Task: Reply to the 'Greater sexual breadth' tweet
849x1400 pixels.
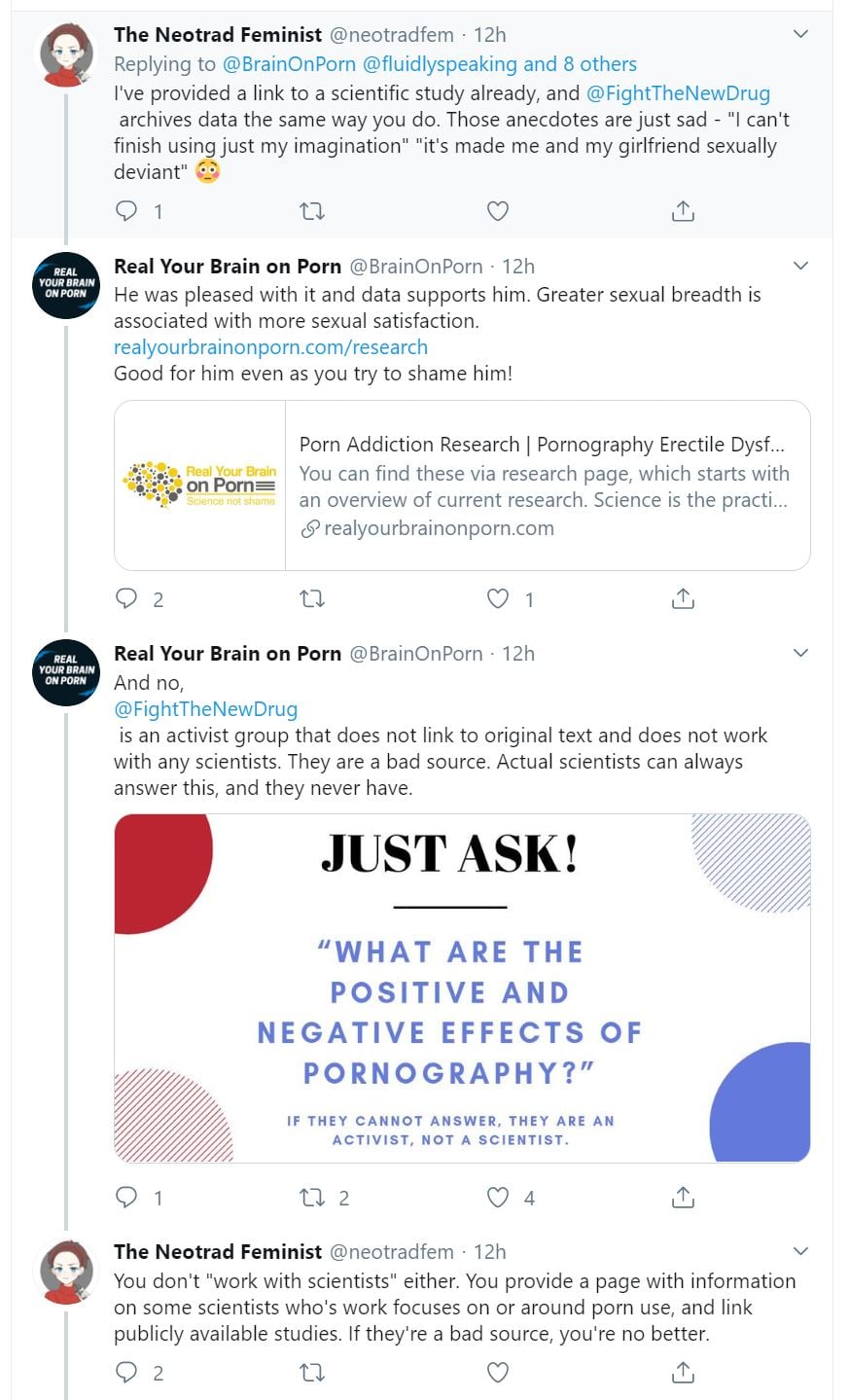Action: point(127,598)
